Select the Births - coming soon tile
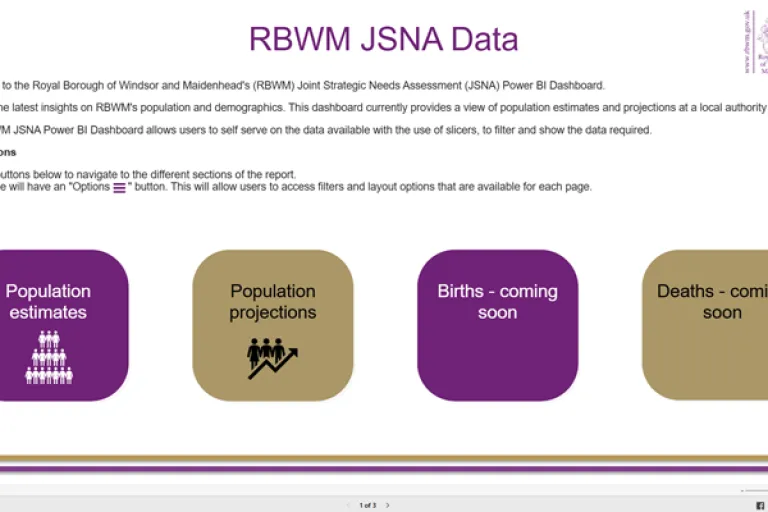This screenshot has width=768, height=512. [x=498, y=325]
